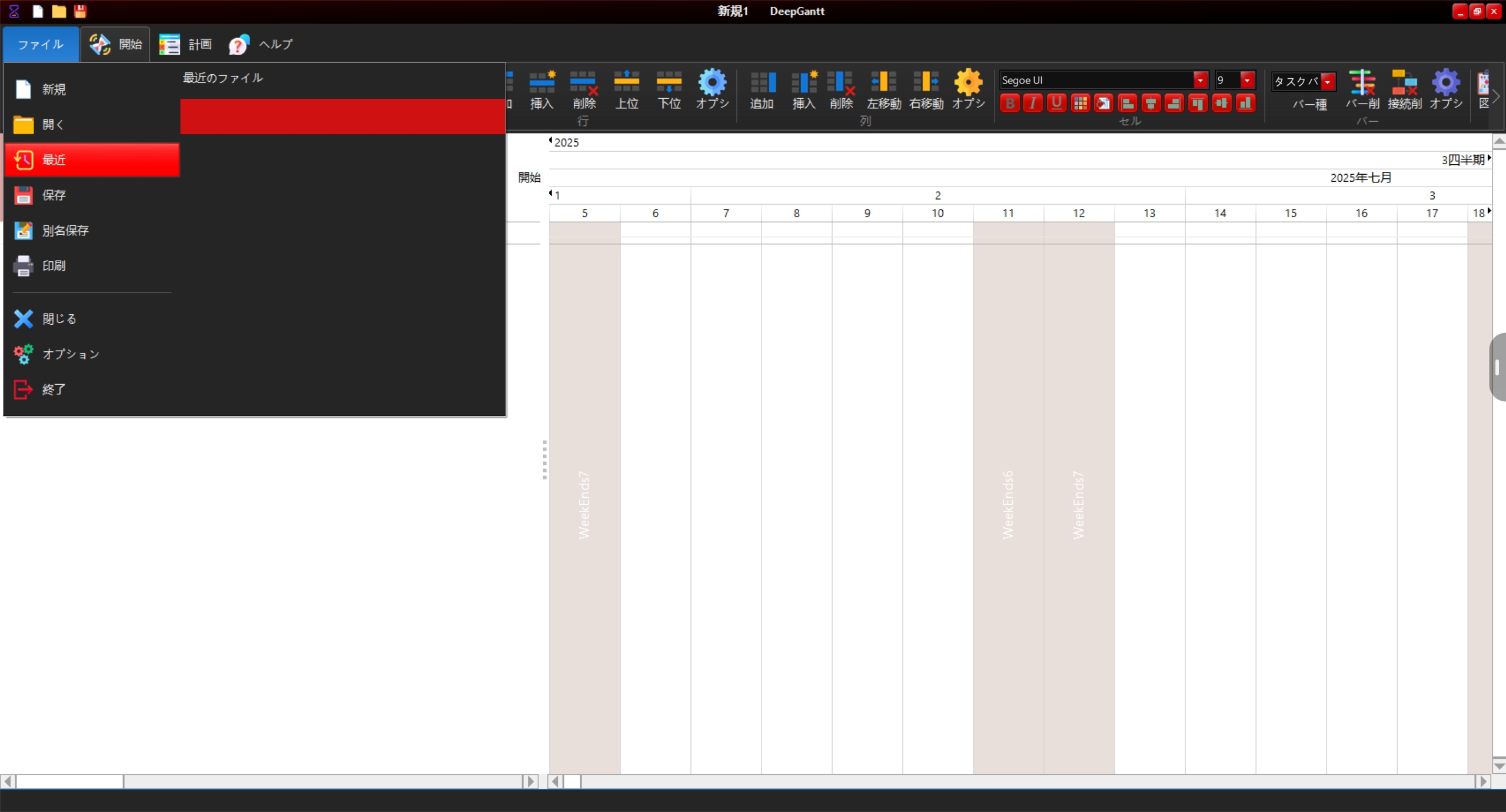Viewport: 1506px width, 812px height.
Task: Select 別名保存 in the file menu
Action: [65, 231]
